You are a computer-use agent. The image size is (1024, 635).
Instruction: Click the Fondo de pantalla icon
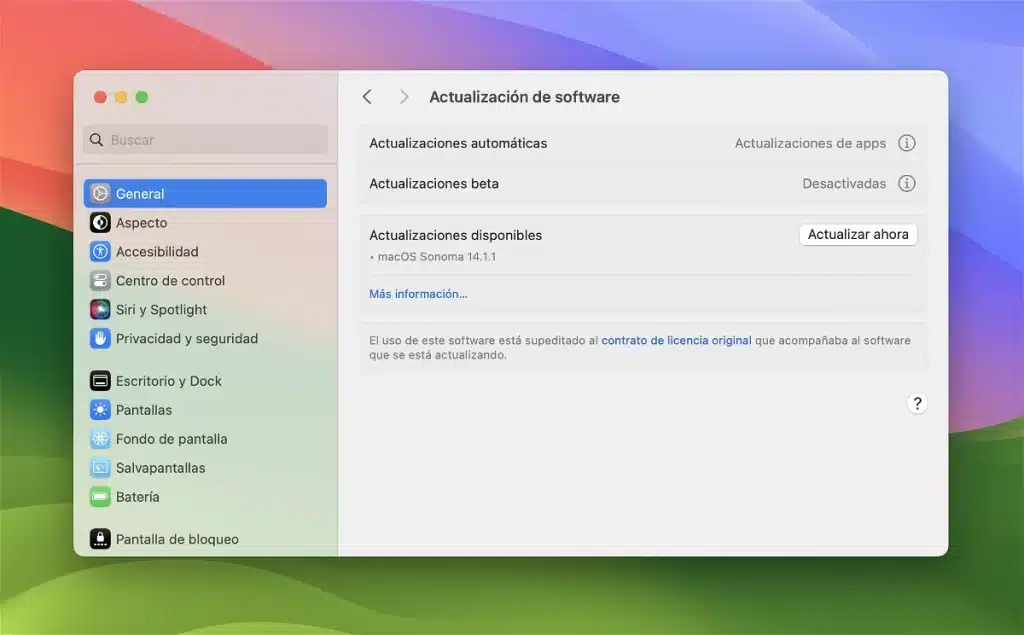pyautogui.click(x=100, y=439)
